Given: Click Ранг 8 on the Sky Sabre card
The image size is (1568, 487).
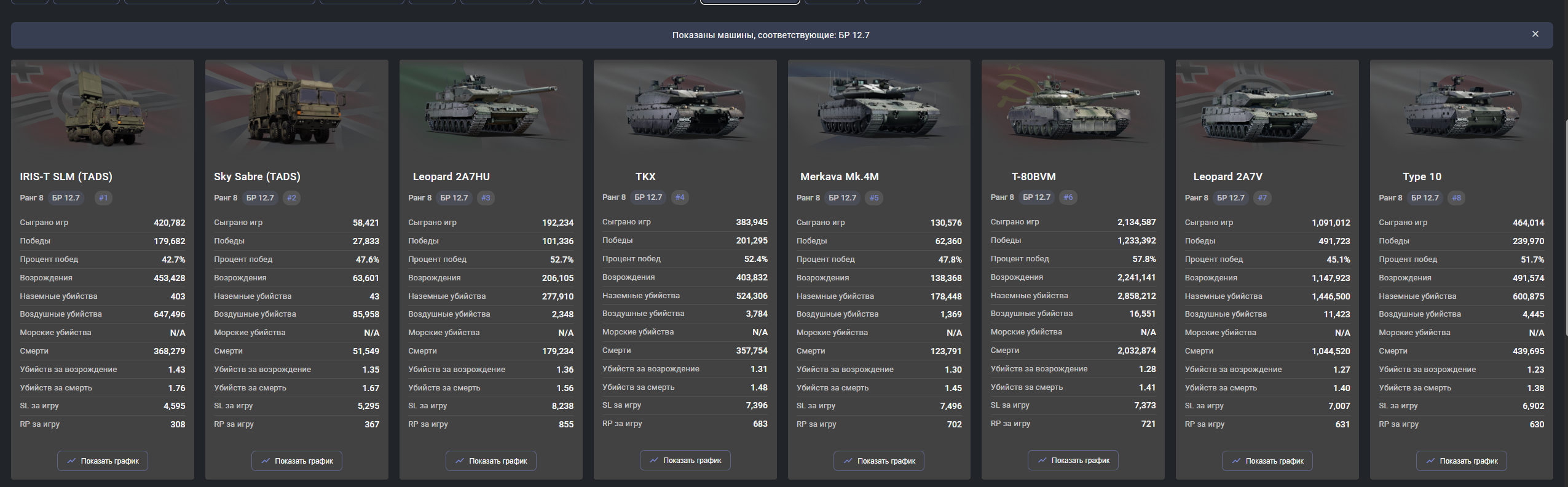Looking at the screenshot, I should click(226, 198).
